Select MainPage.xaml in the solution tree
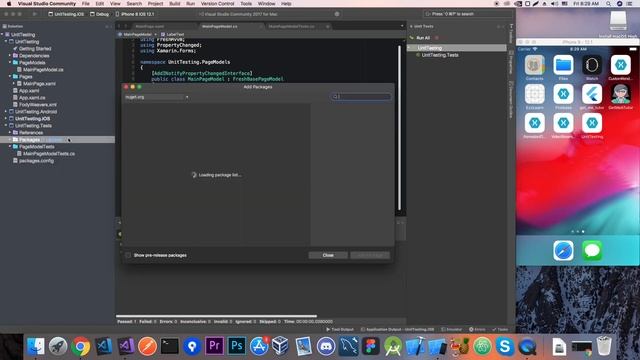This screenshot has width=640, height=360. click(39, 84)
